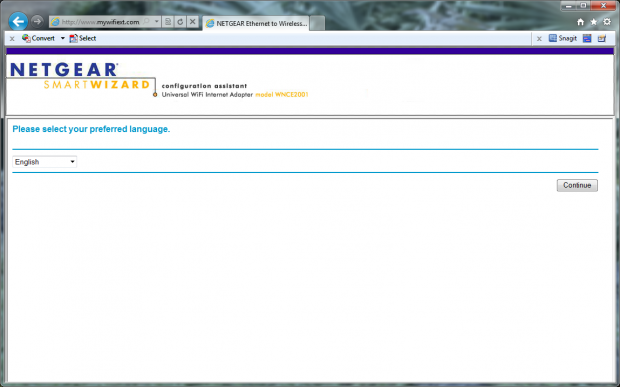Expand the Convert dropdown arrow

coord(62,38)
